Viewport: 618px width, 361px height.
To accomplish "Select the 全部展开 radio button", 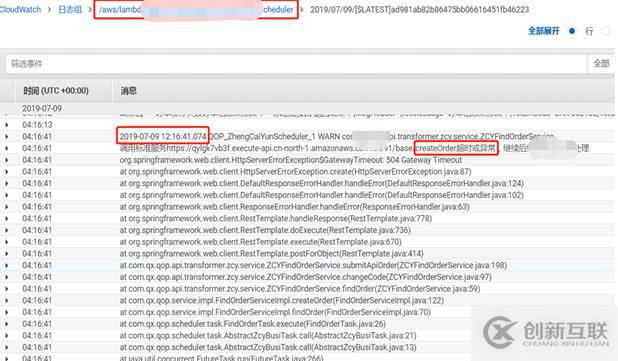I will (x=572, y=31).
